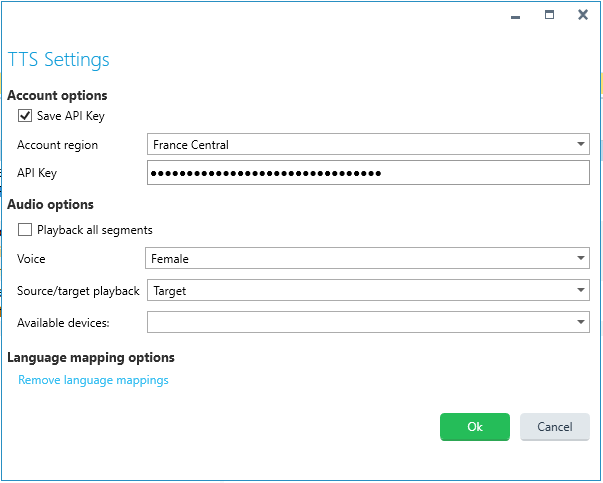603x483 pixels.
Task: Click the Target playback value
Action: [170, 291]
